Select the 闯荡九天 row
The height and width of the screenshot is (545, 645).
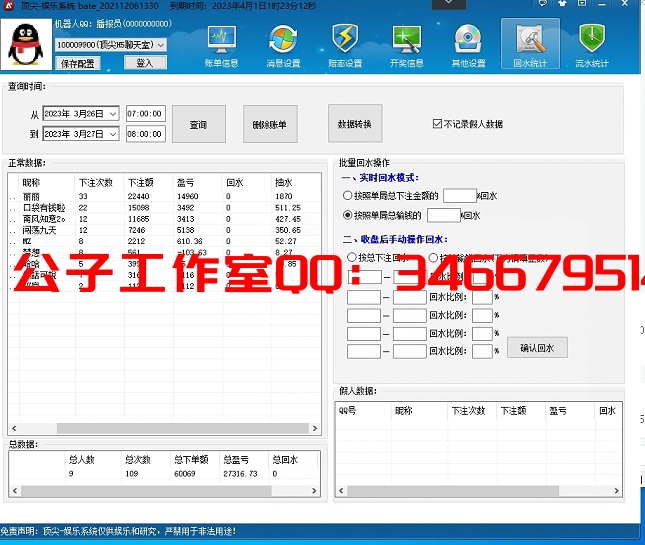pyautogui.click(x=164, y=230)
